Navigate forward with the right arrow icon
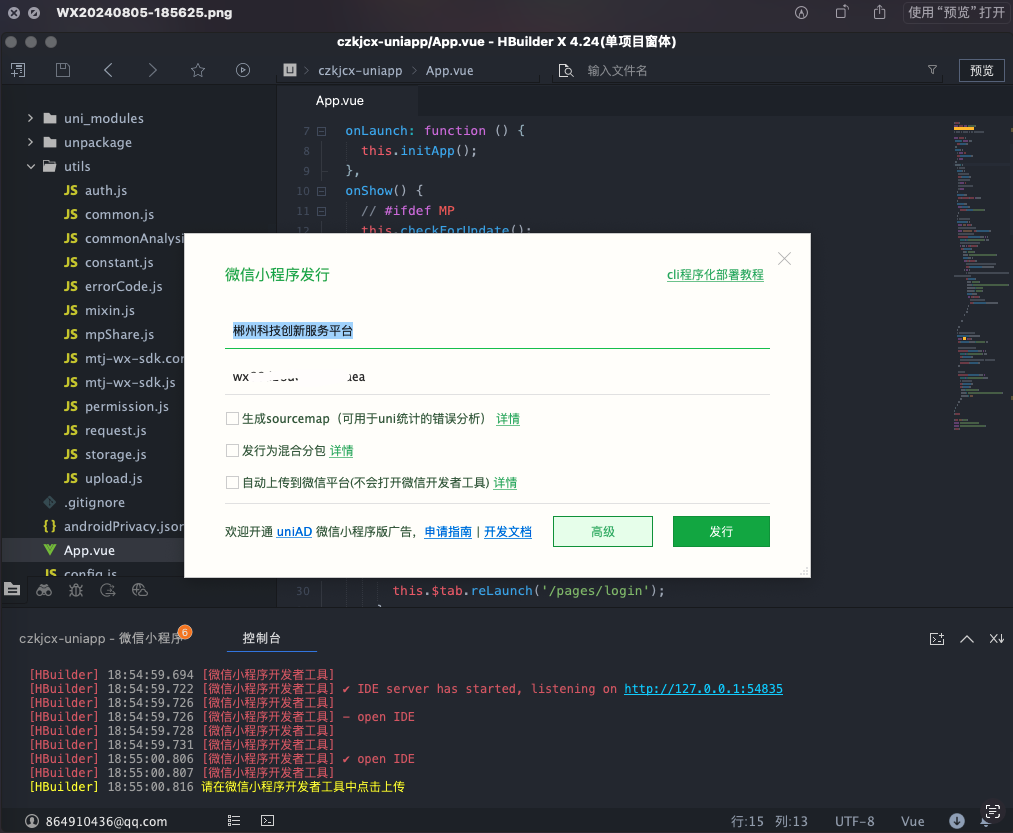Screen dimensions: 1013x833 (x=152, y=70)
